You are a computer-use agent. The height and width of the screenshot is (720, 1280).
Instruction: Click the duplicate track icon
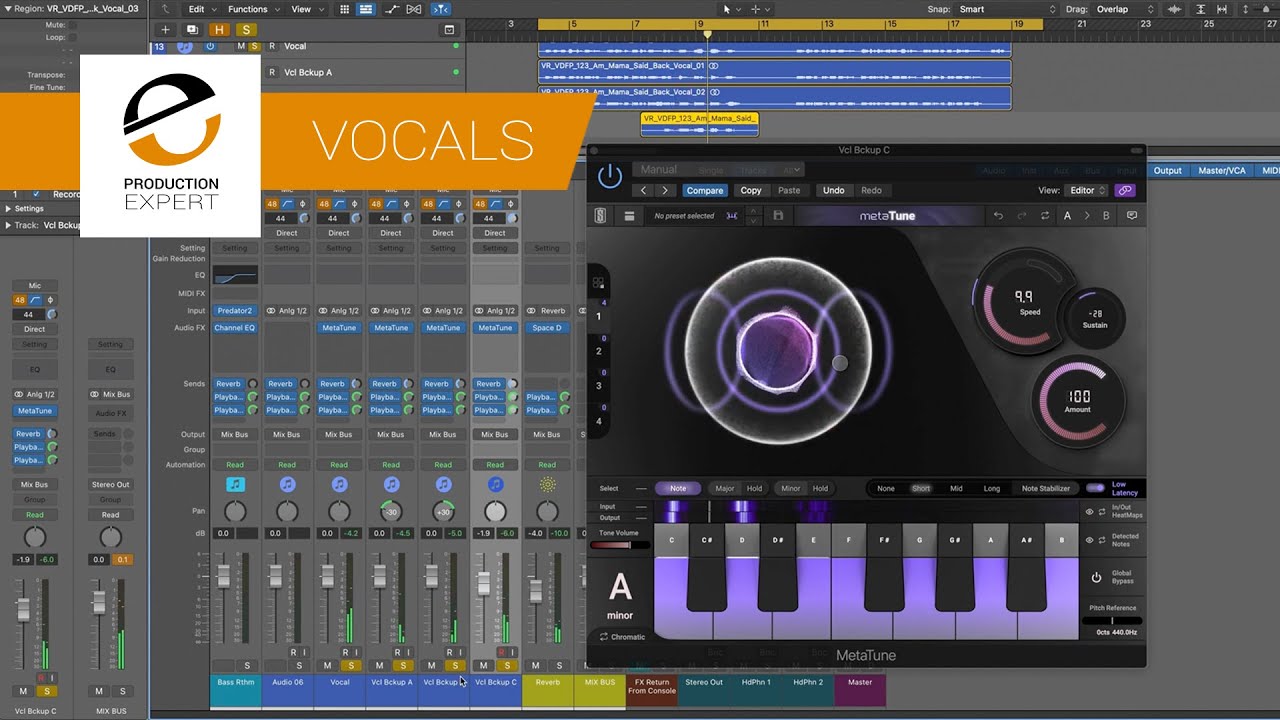[x=192, y=30]
